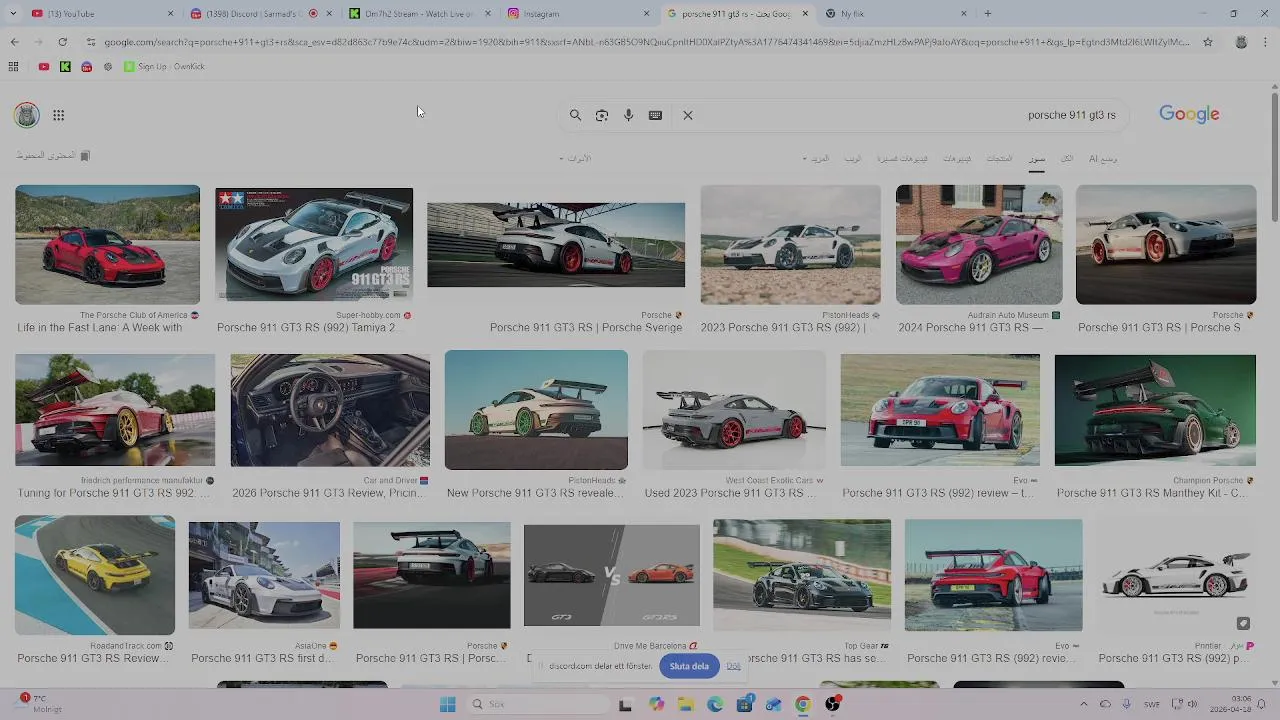This screenshot has width=1280, height=720.
Task: Open bookmarks bar apps grid
Action: 13,66
